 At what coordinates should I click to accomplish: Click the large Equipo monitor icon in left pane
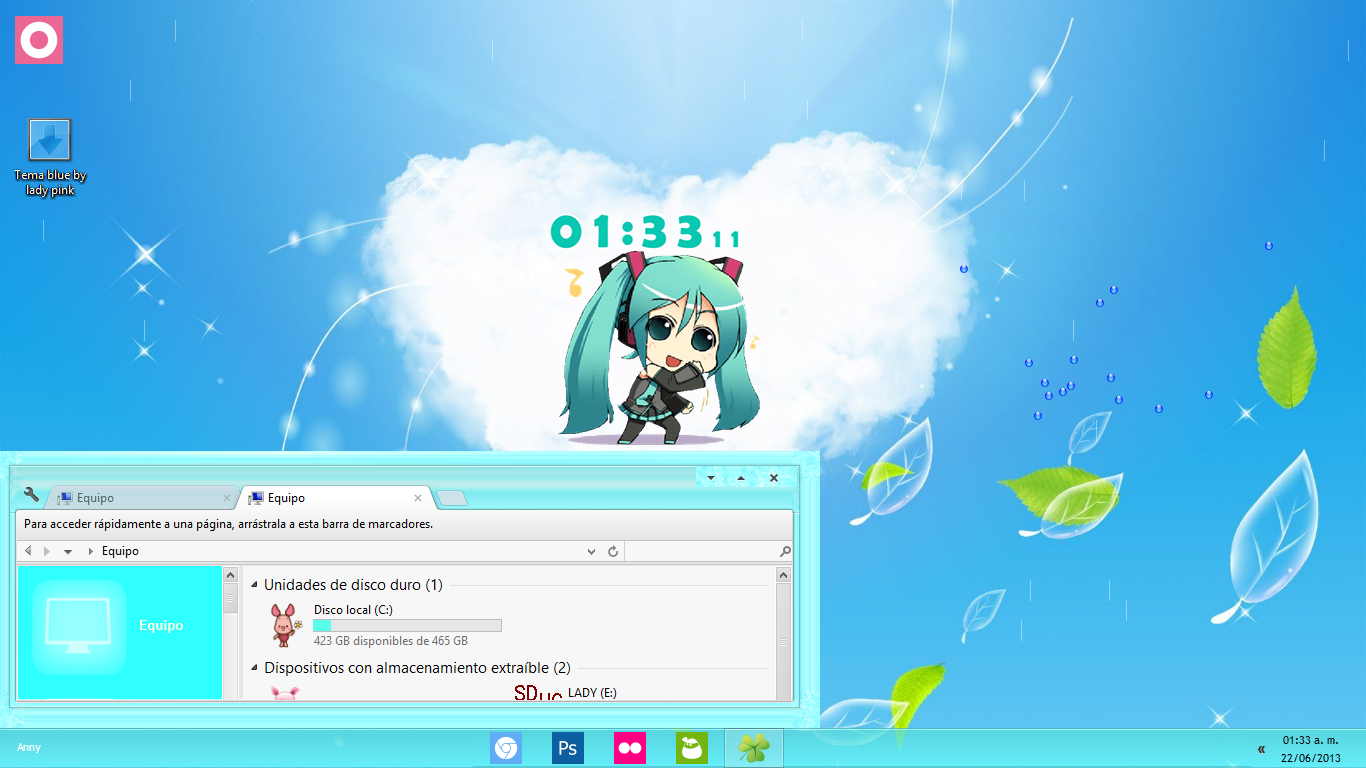pyautogui.click(x=79, y=626)
